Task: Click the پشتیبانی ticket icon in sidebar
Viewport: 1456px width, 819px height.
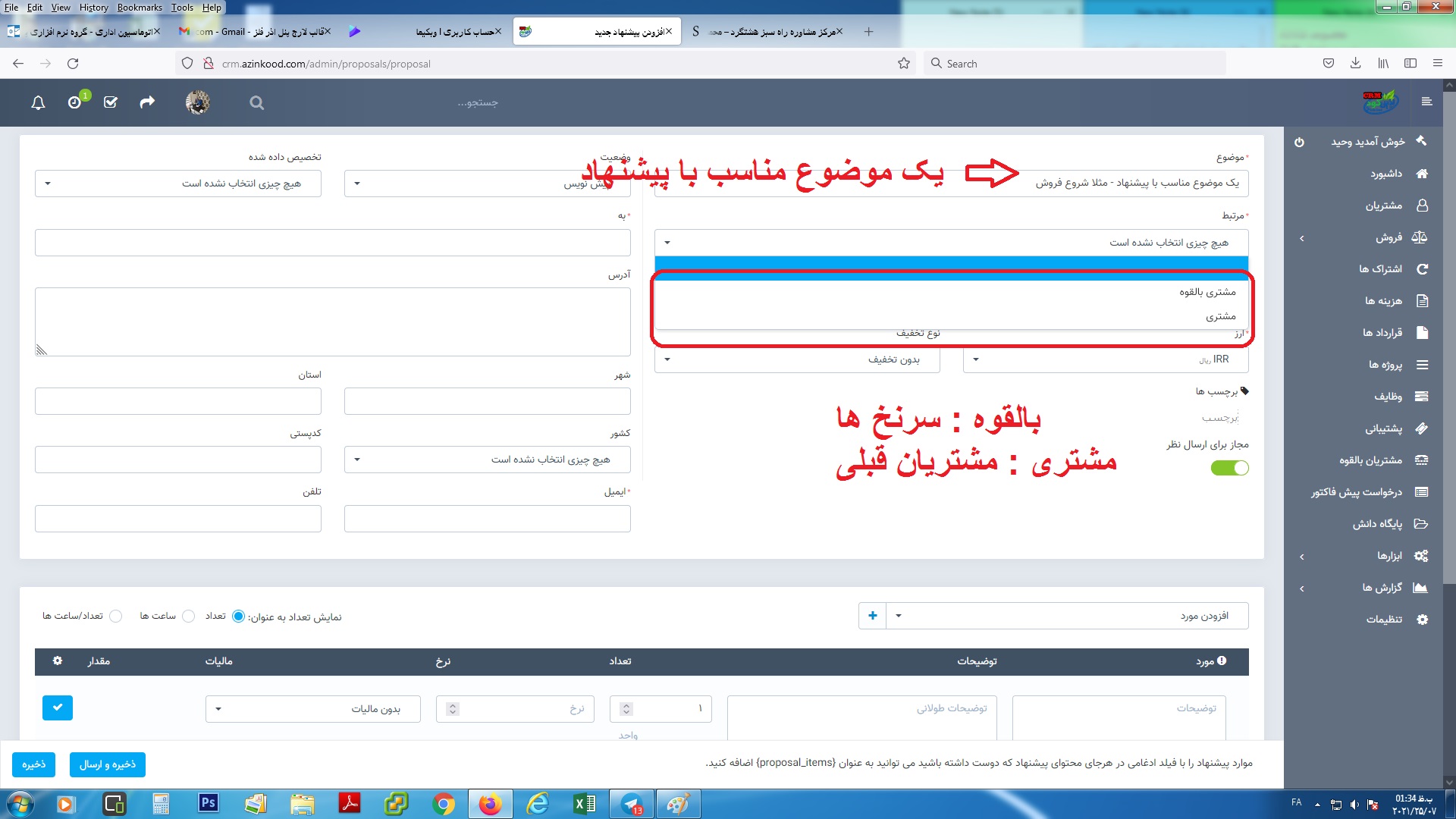Action: point(1422,428)
